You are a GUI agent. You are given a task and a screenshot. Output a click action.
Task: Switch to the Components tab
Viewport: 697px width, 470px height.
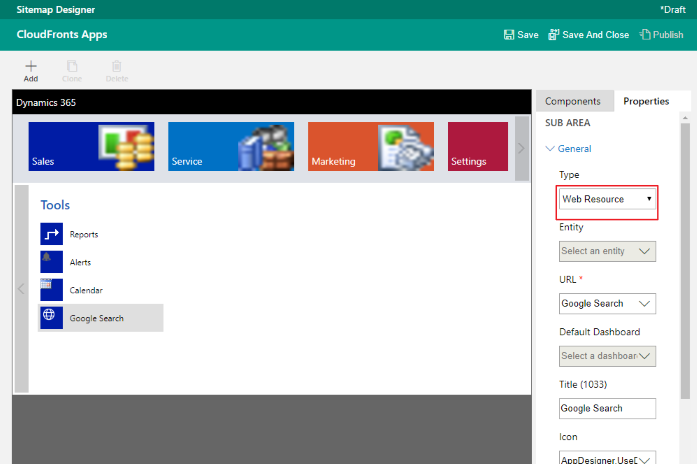[x=573, y=101]
